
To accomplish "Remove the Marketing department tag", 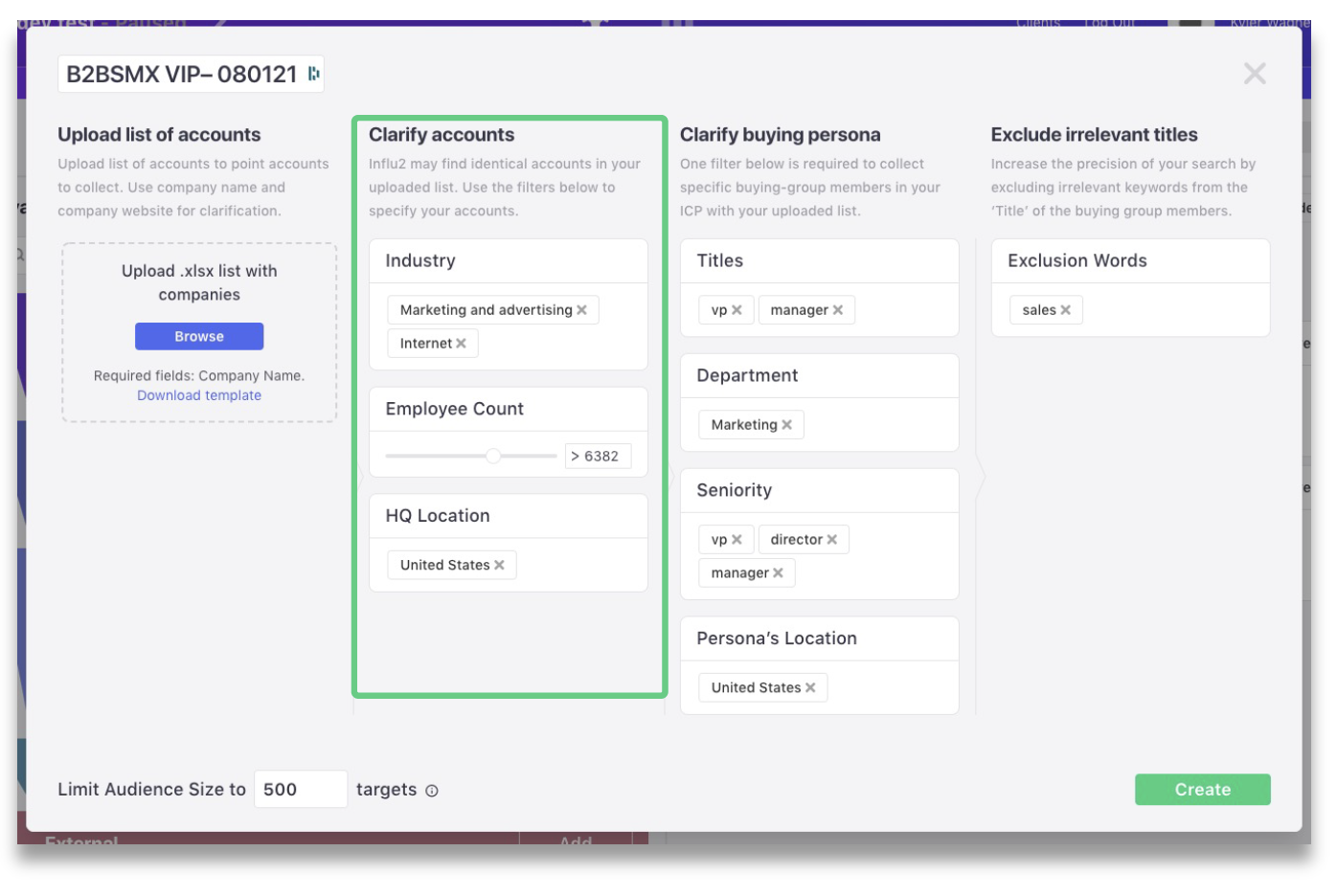I will point(786,425).
